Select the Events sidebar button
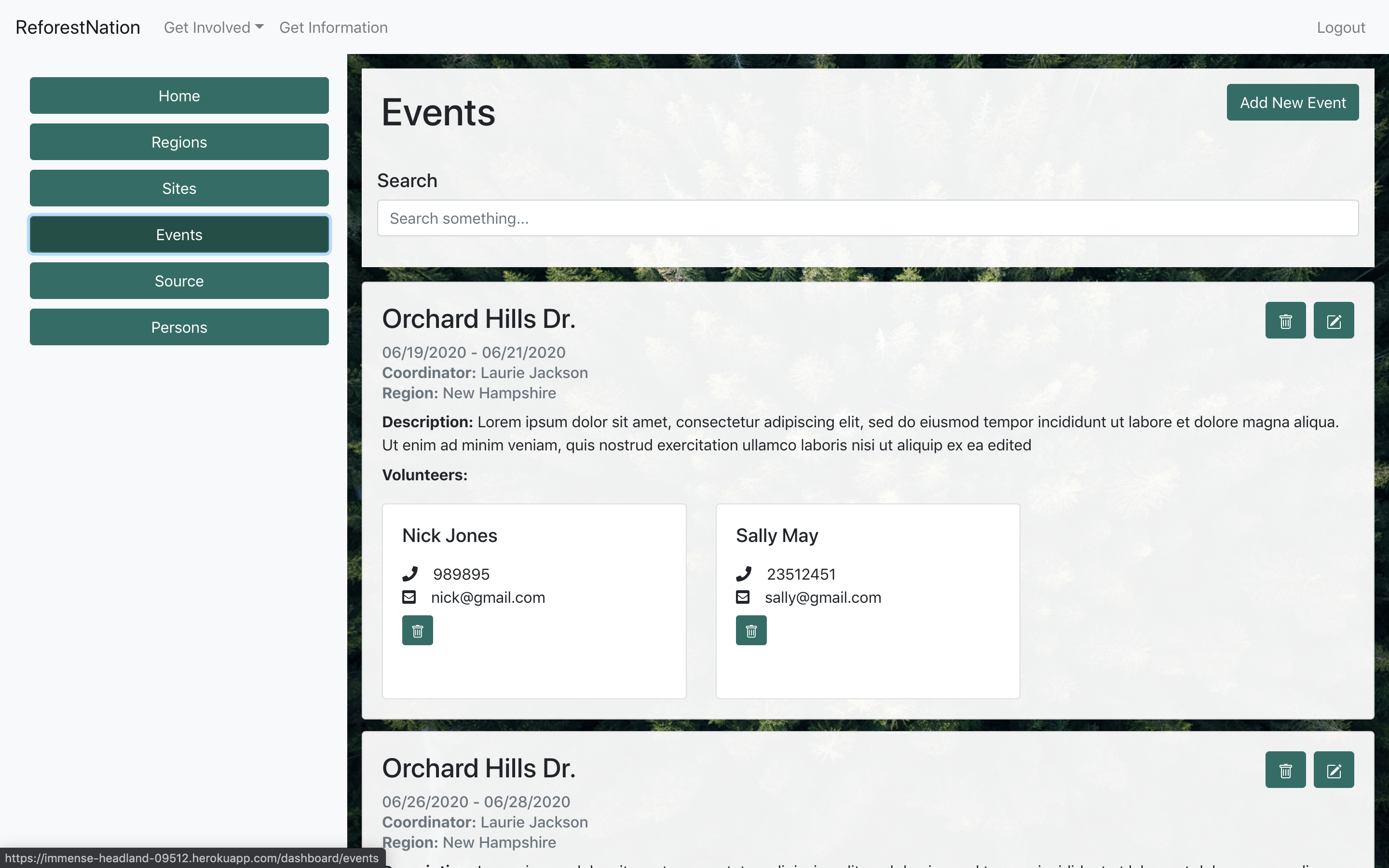The width and height of the screenshot is (1389, 868). 179,234
